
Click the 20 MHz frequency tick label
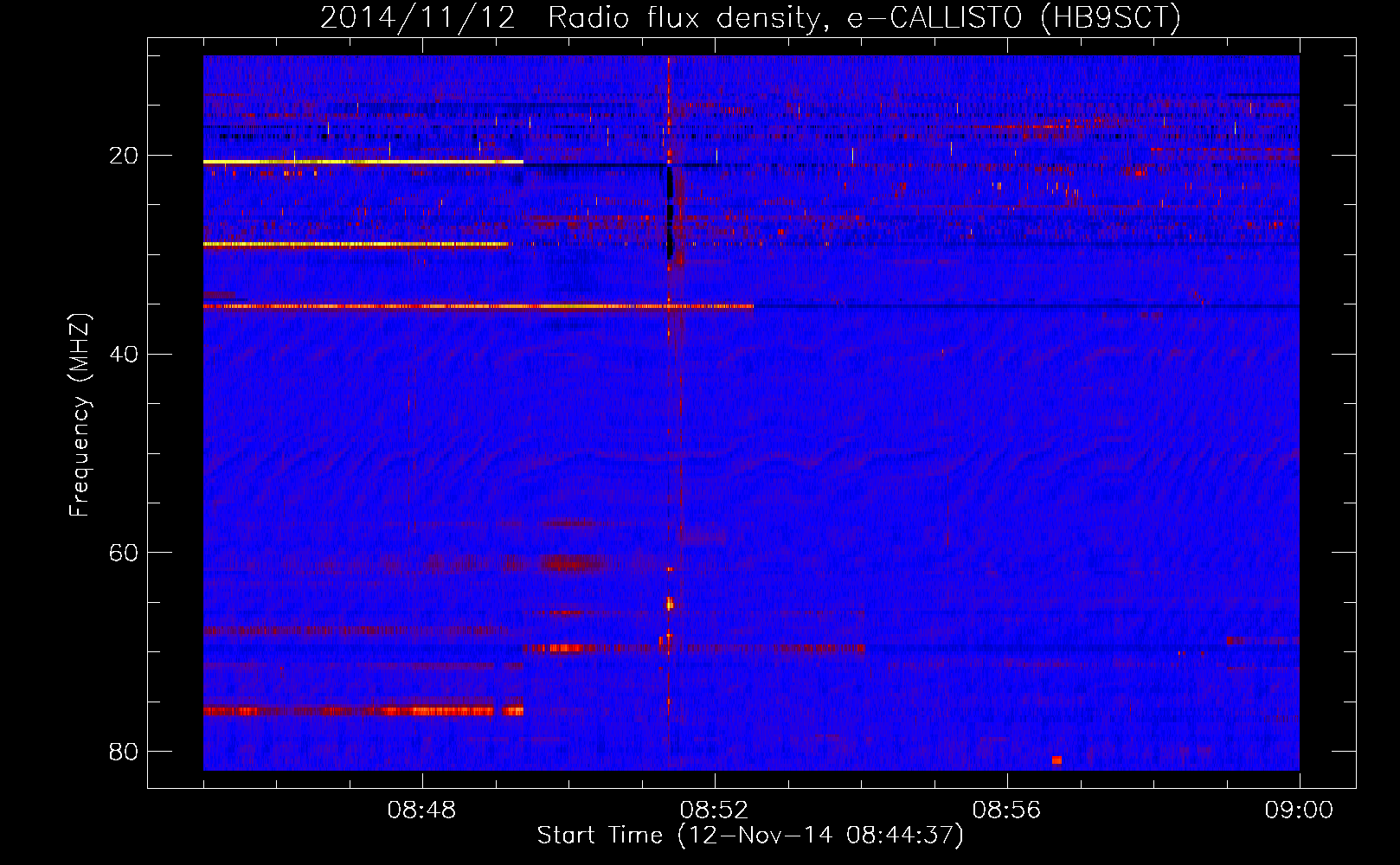124,156
